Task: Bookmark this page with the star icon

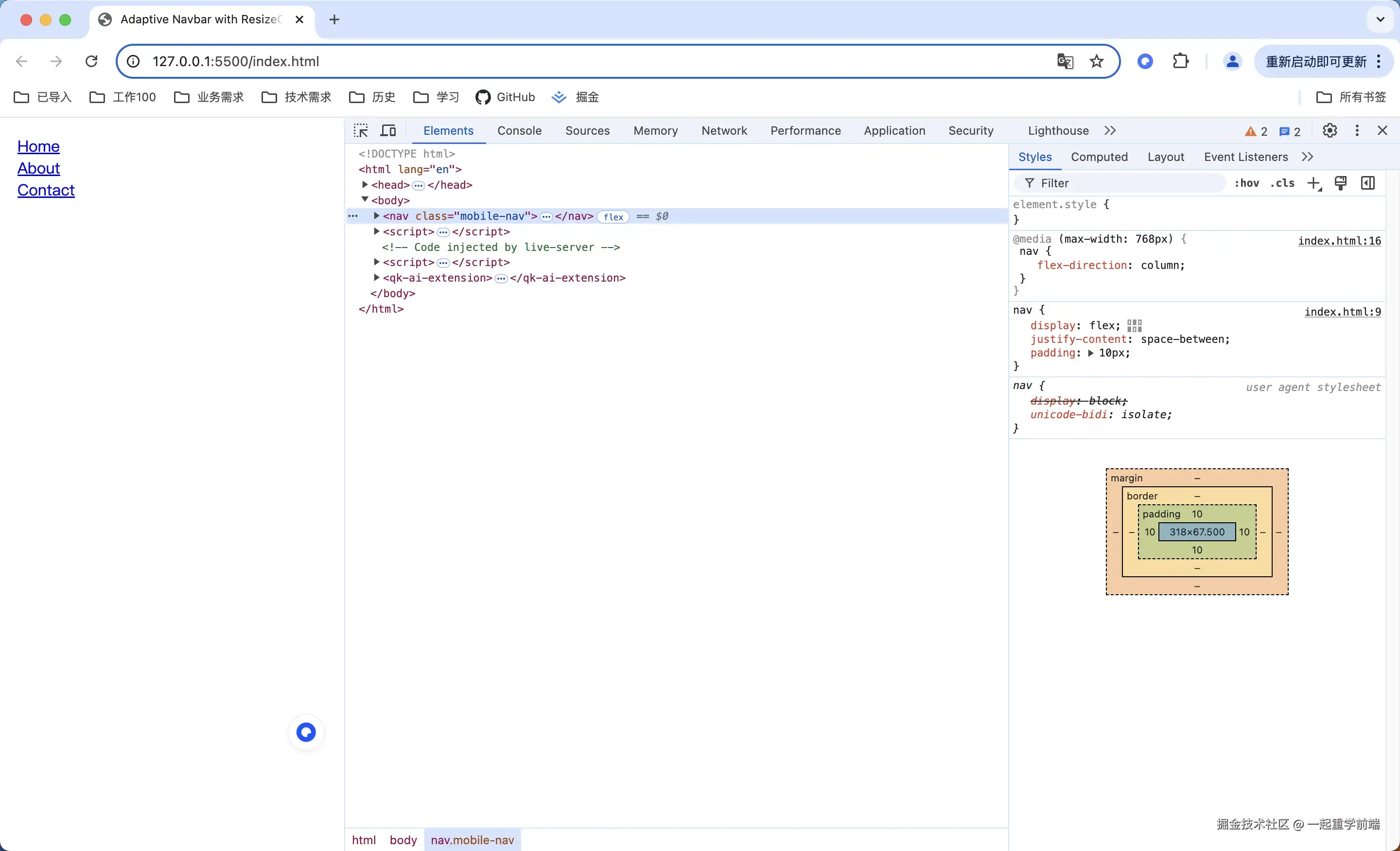Action: pos(1097,61)
